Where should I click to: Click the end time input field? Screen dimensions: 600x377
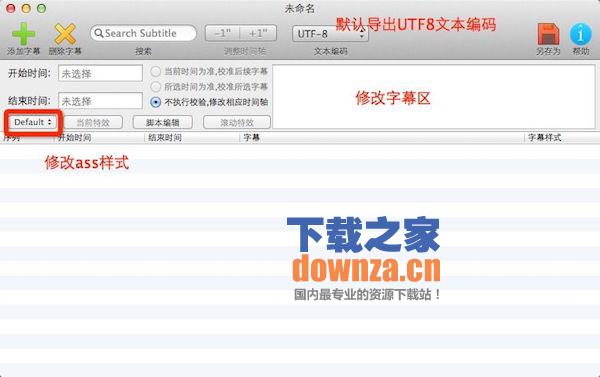click(100, 101)
